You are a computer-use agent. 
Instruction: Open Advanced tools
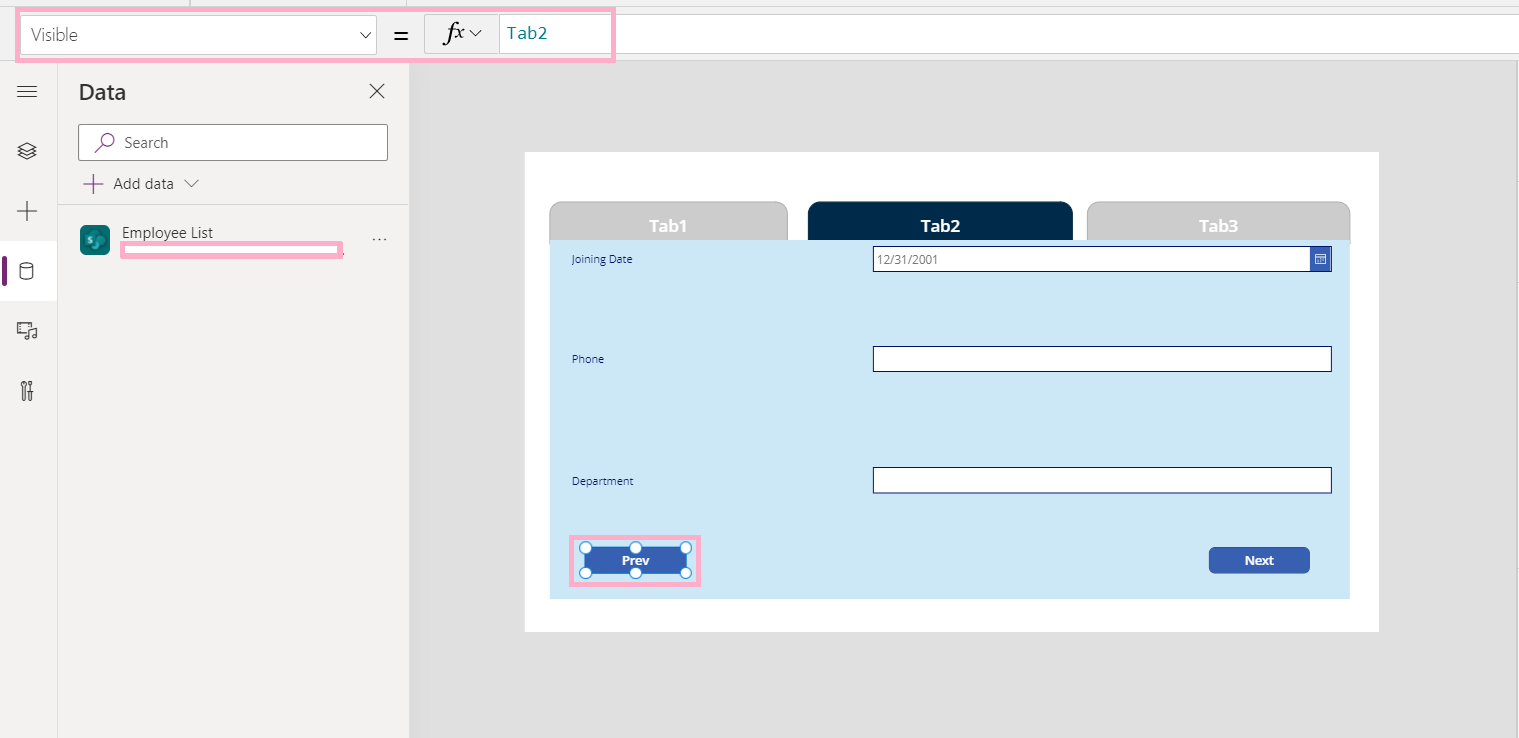click(x=27, y=391)
